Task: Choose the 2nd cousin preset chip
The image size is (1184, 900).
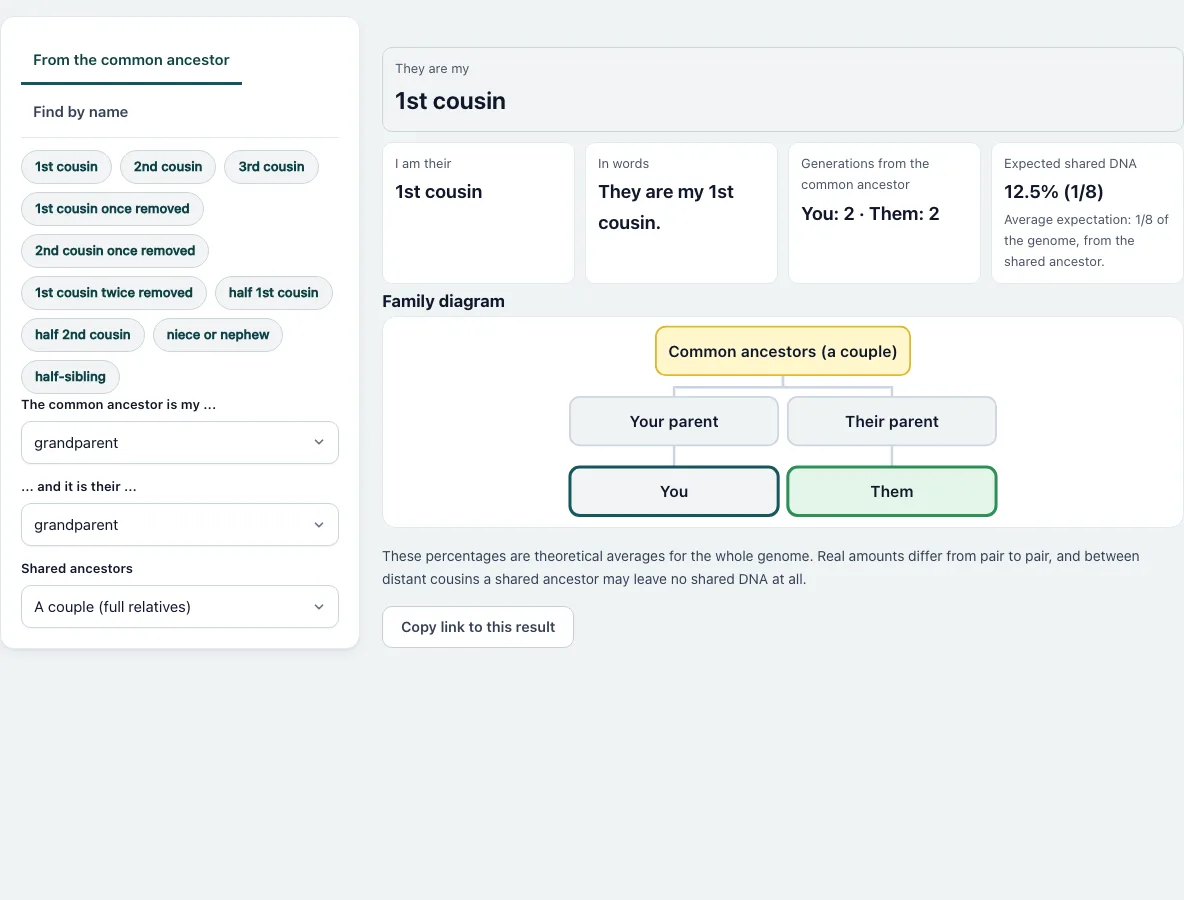Action: 168,167
